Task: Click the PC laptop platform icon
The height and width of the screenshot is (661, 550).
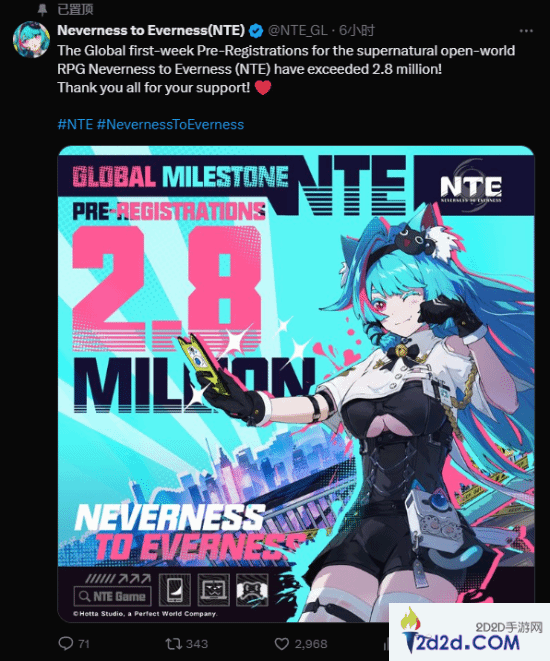Action: 214,590
